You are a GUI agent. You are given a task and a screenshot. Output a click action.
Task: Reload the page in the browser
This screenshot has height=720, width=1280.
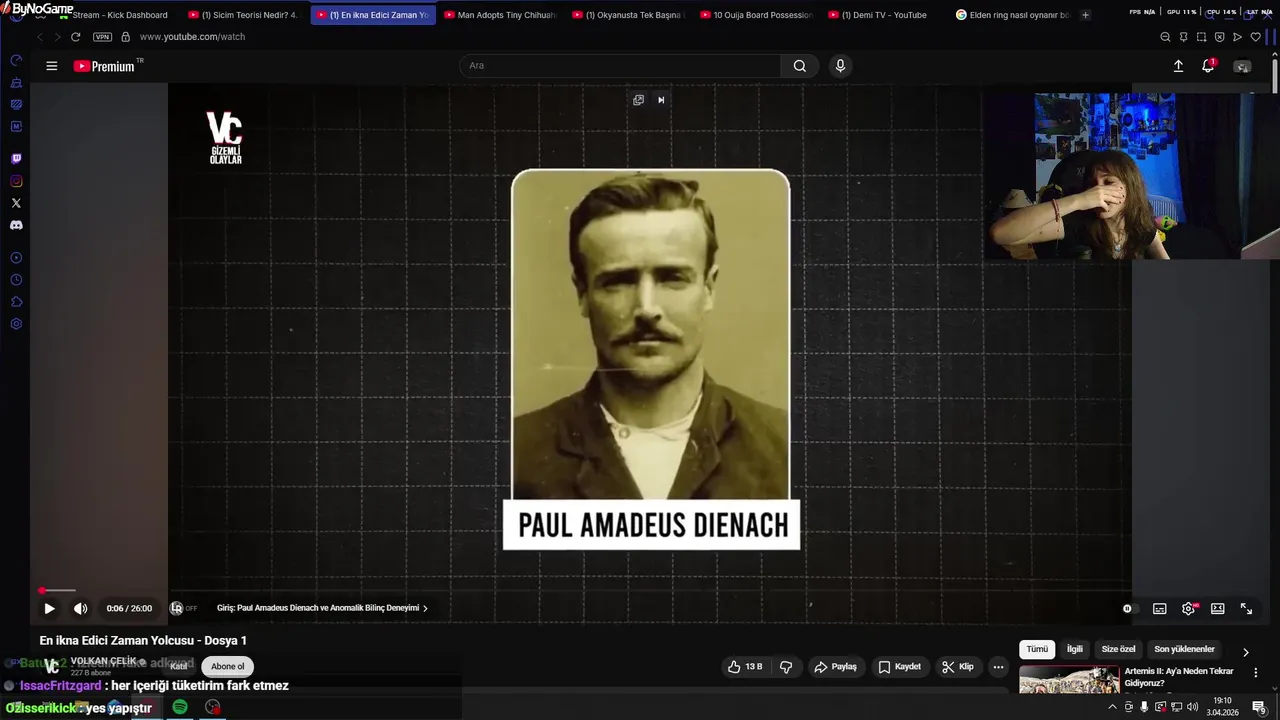point(75,37)
